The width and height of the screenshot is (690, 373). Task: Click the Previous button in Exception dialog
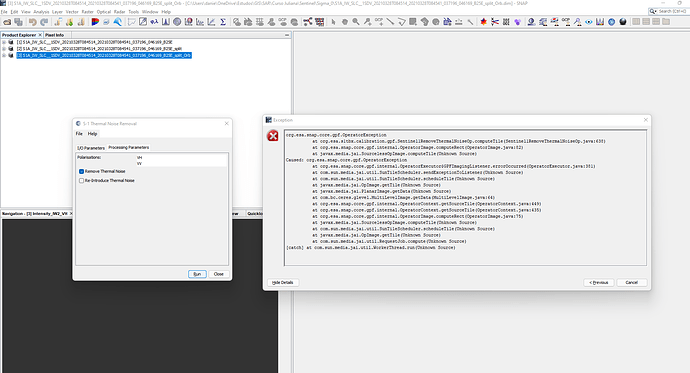click(598, 282)
